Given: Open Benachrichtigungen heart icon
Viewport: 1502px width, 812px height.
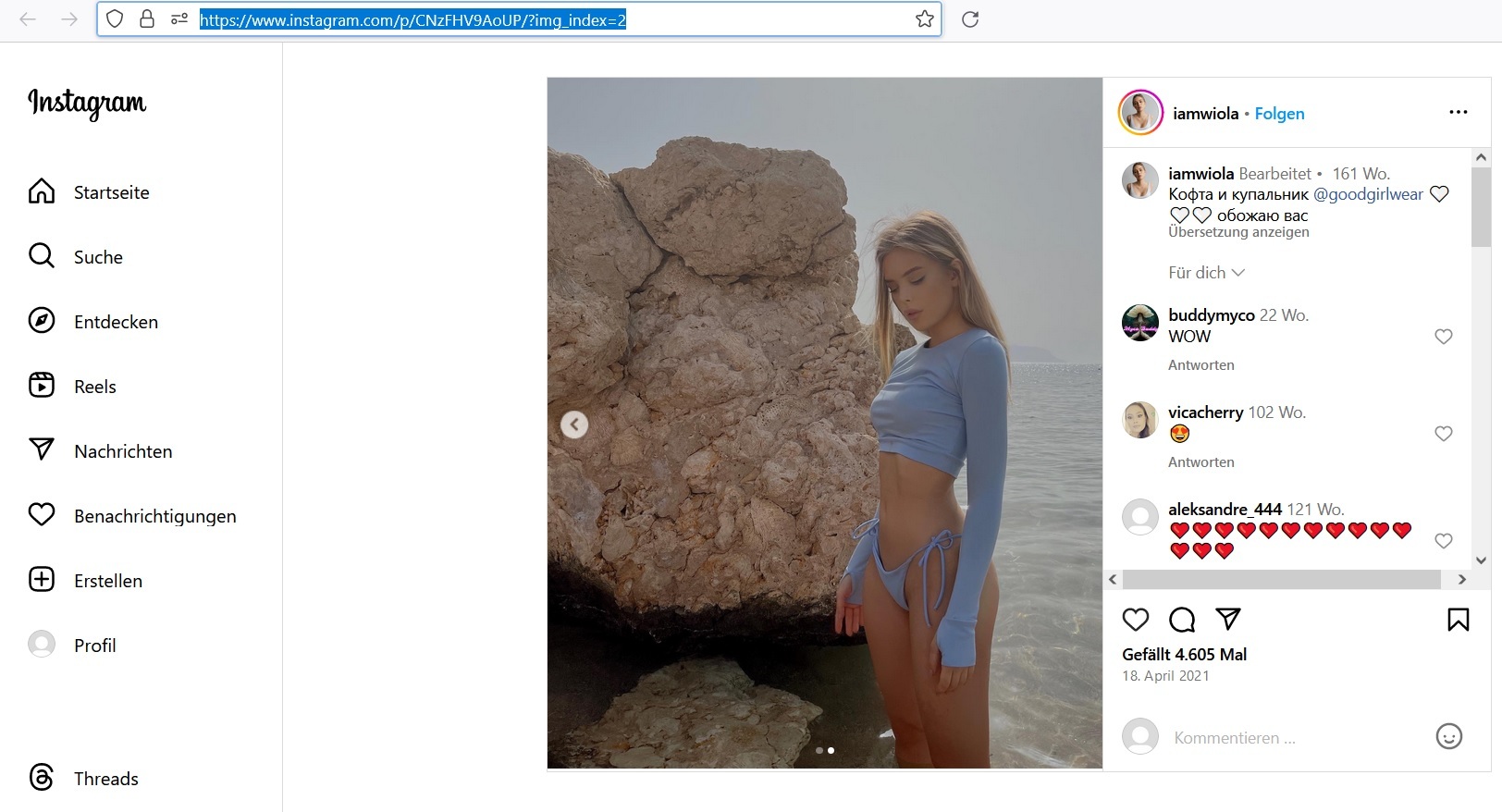Looking at the screenshot, I should tap(42, 515).
